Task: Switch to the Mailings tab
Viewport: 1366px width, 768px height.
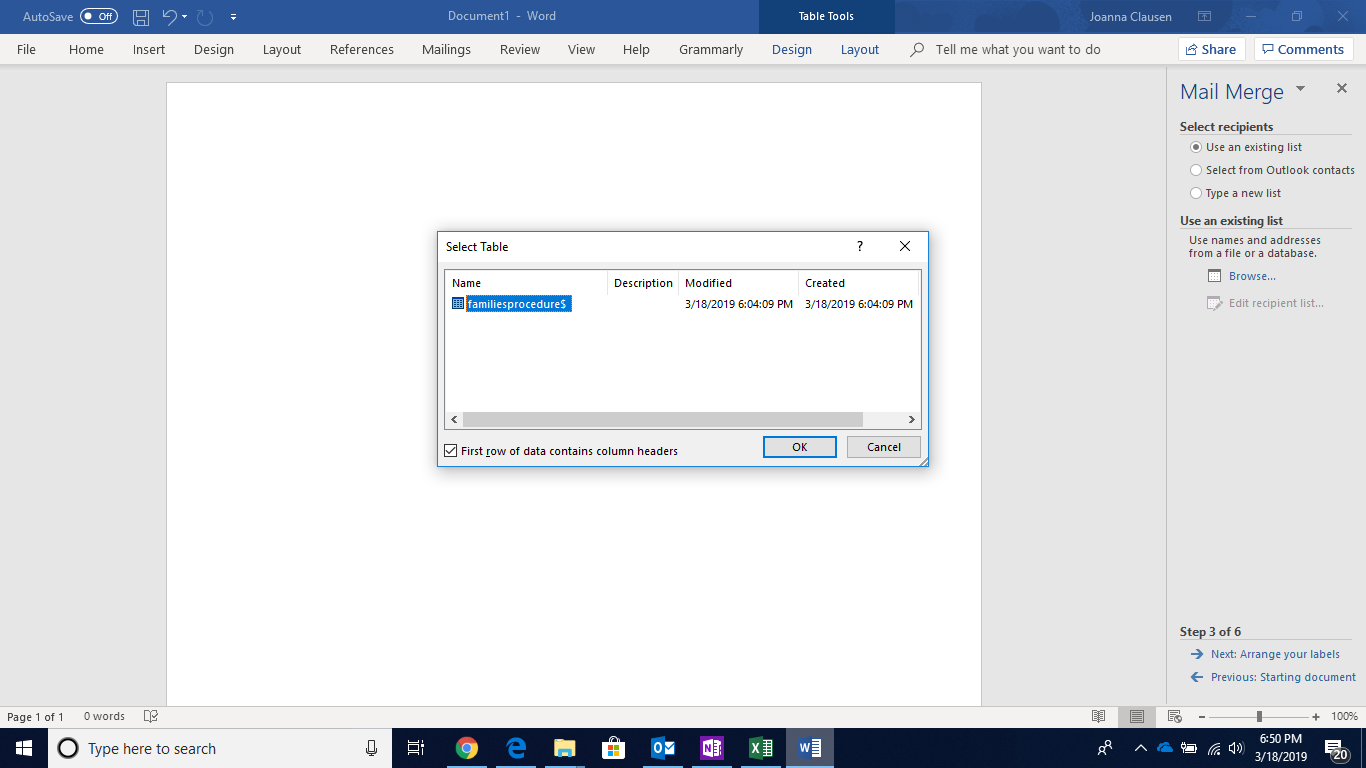Action: click(x=446, y=49)
